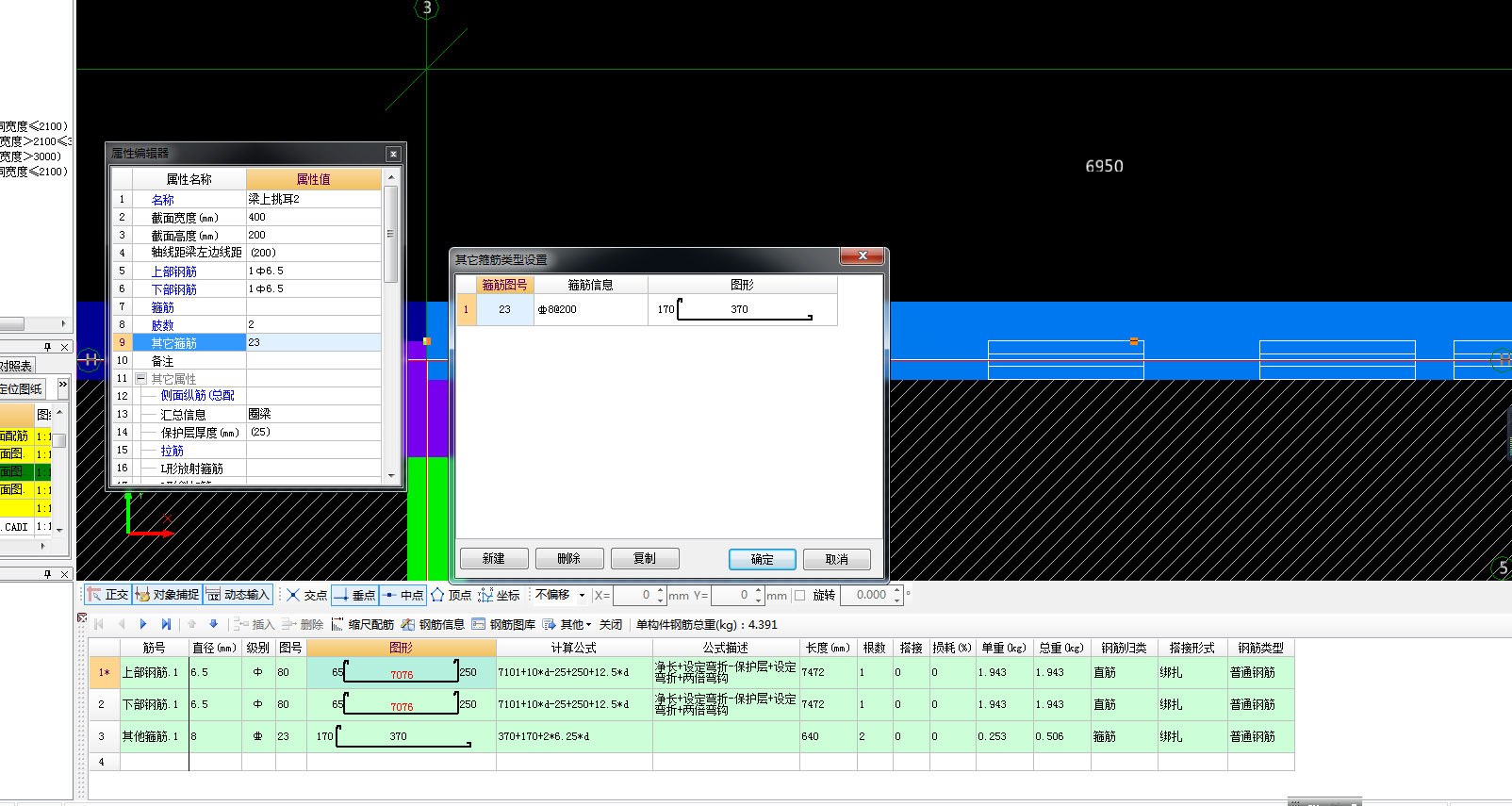Click 定位图纸 button in left panel
Image resolution: width=1512 pixels, height=806 pixels.
pyautogui.click(x=21, y=388)
